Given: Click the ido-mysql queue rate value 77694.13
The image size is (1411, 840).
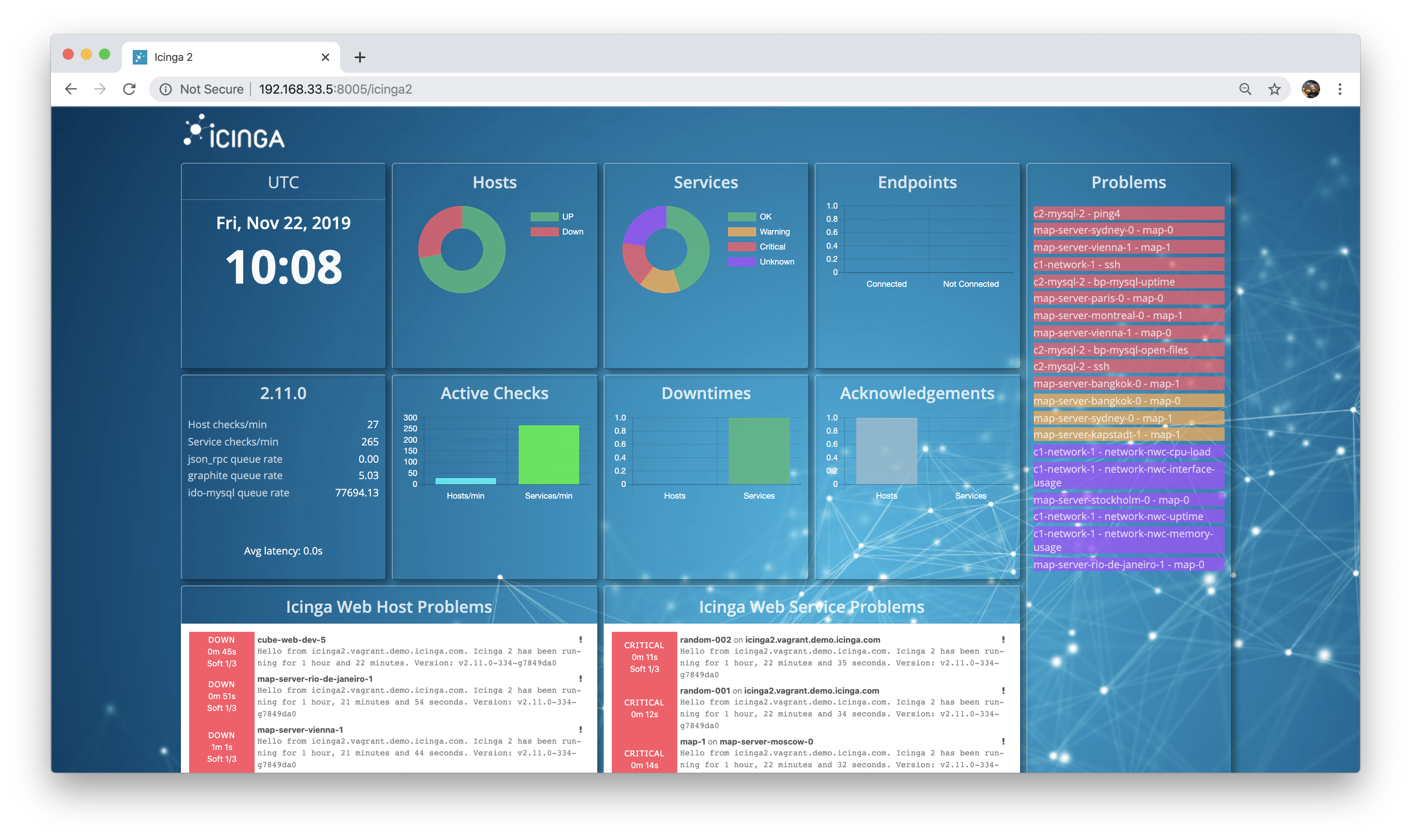Looking at the screenshot, I should pyautogui.click(x=356, y=493).
